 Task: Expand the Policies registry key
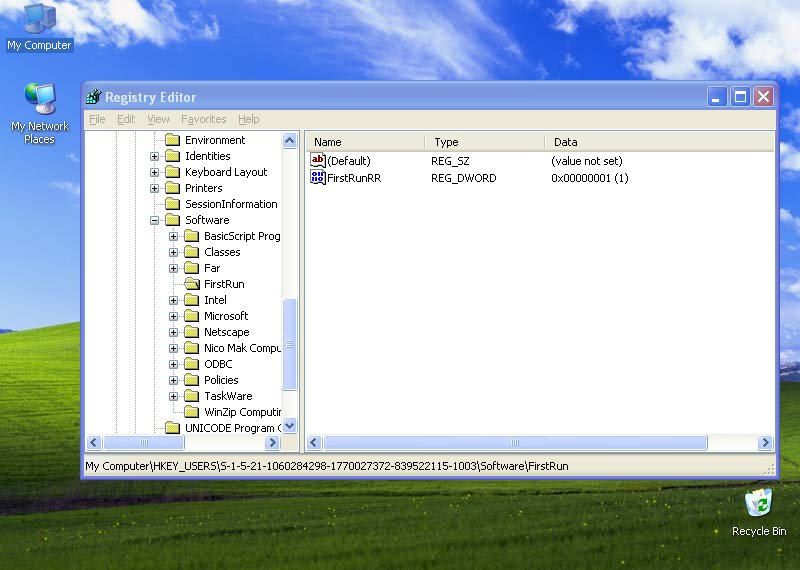(x=174, y=380)
